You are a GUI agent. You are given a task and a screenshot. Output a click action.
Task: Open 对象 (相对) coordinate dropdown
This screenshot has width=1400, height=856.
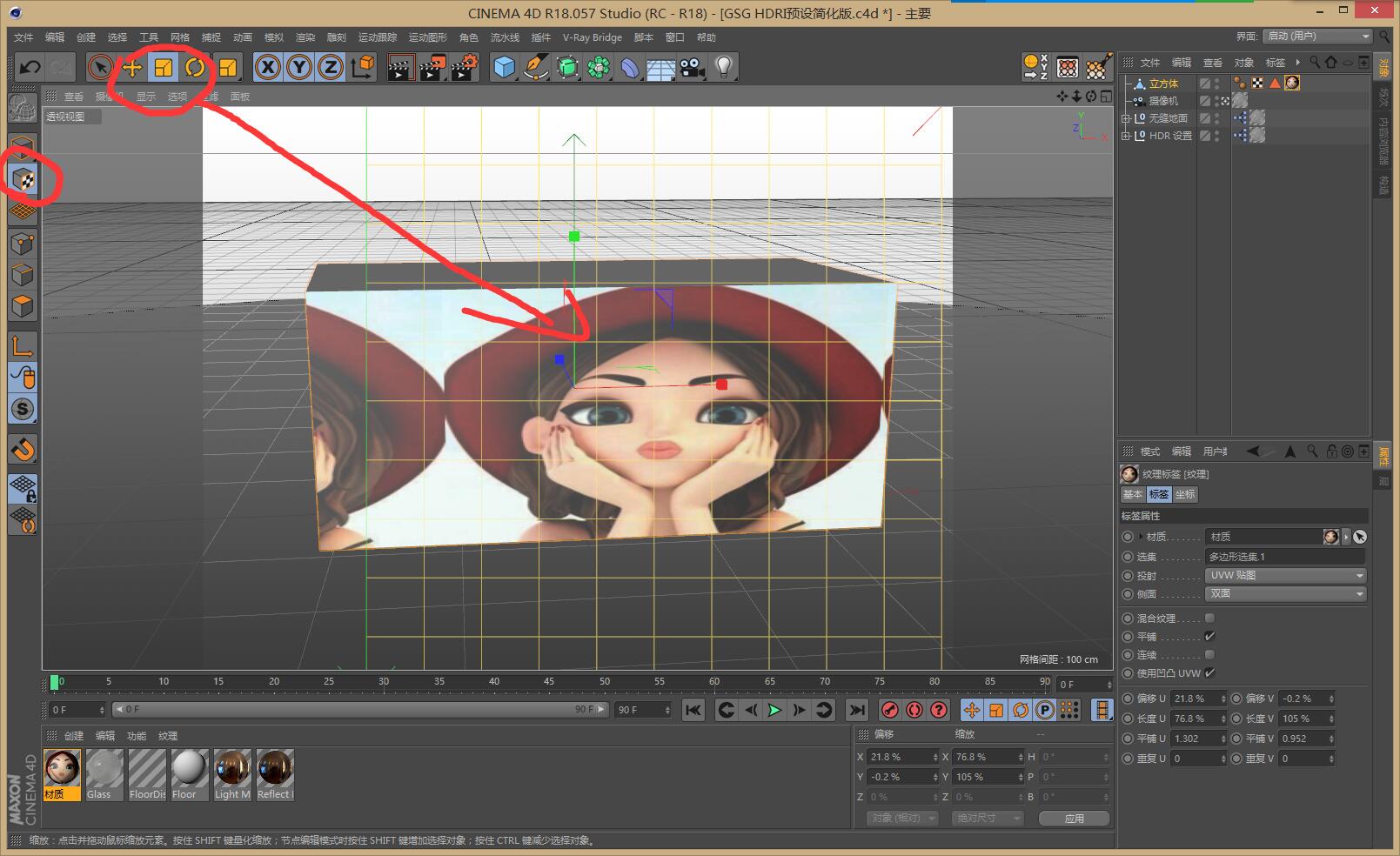pos(902,819)
